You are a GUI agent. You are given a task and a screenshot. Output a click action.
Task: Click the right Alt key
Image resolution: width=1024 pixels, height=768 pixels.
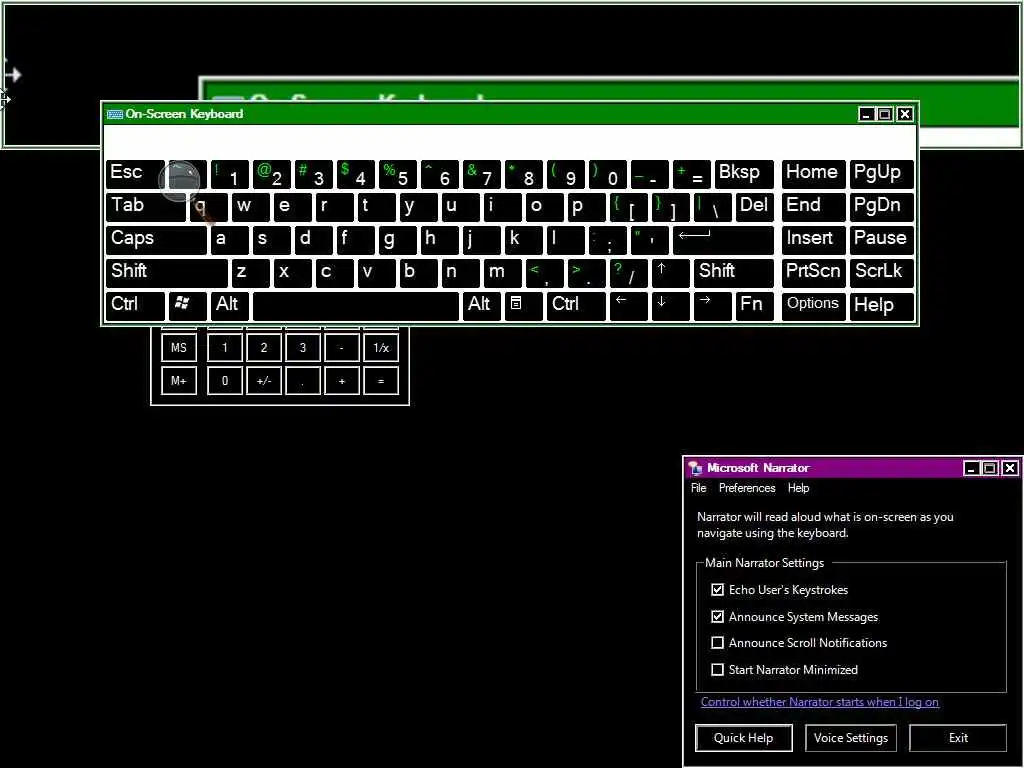[x=481, y=304]
